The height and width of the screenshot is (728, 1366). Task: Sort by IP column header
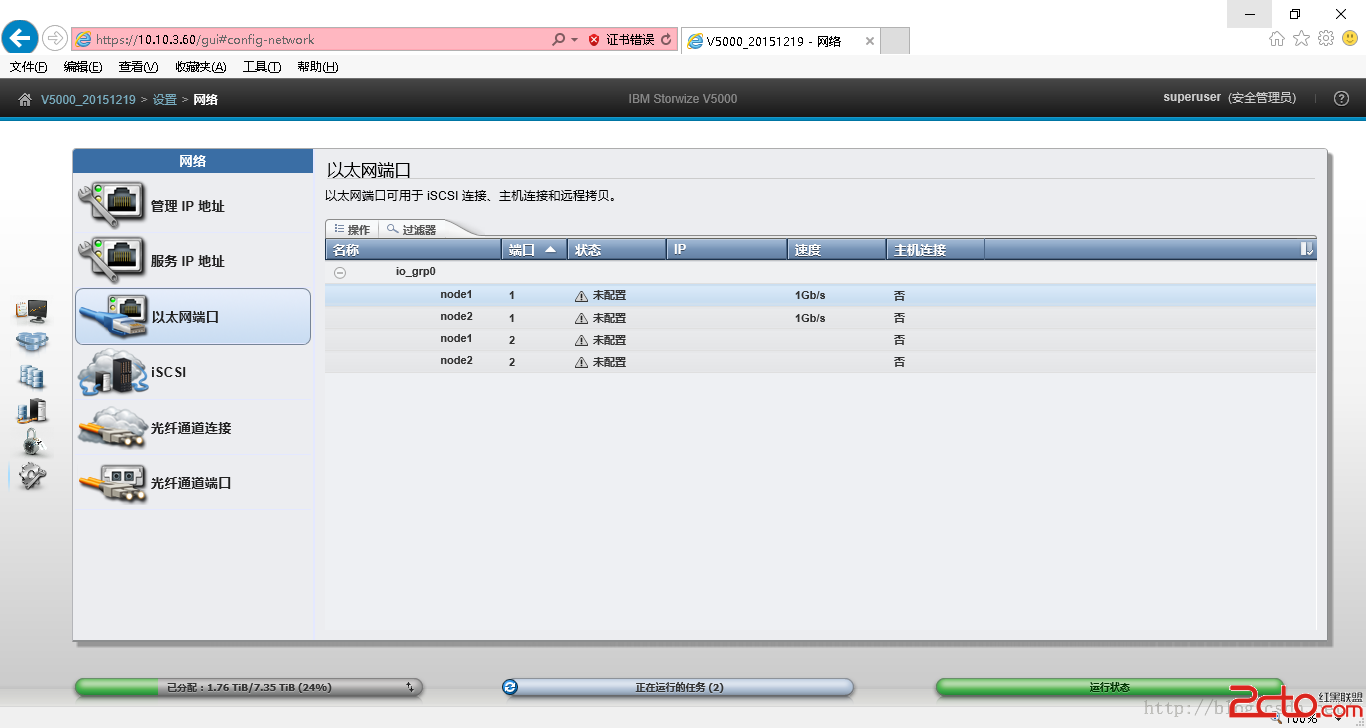(727, 249)
